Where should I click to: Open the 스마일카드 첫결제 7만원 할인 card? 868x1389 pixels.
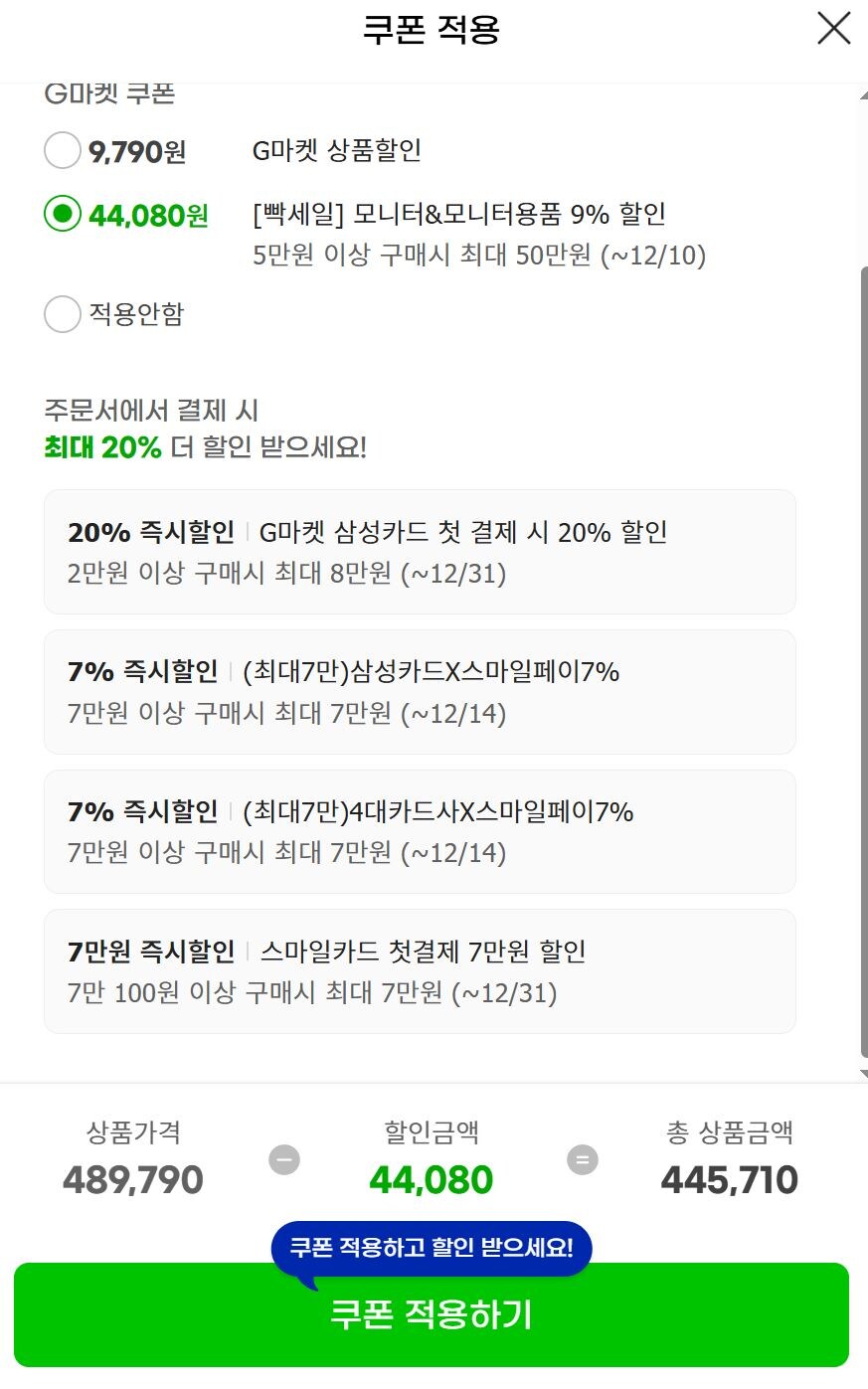(420, 971)
